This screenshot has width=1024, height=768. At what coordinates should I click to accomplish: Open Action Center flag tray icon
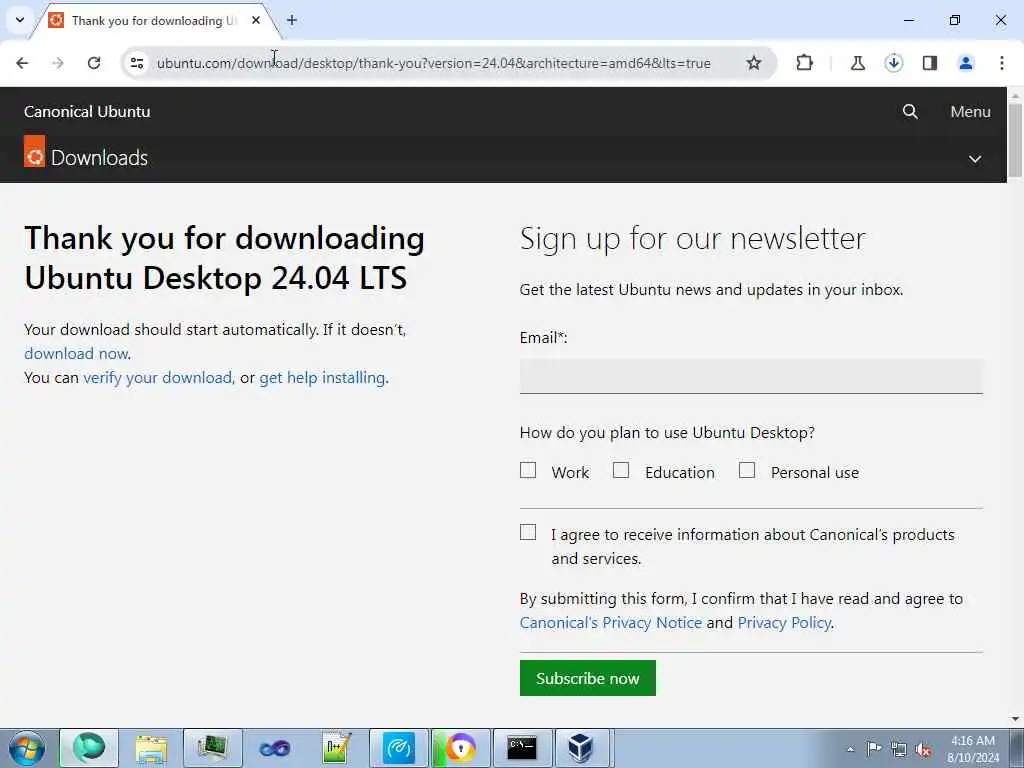tap(874, 748)
